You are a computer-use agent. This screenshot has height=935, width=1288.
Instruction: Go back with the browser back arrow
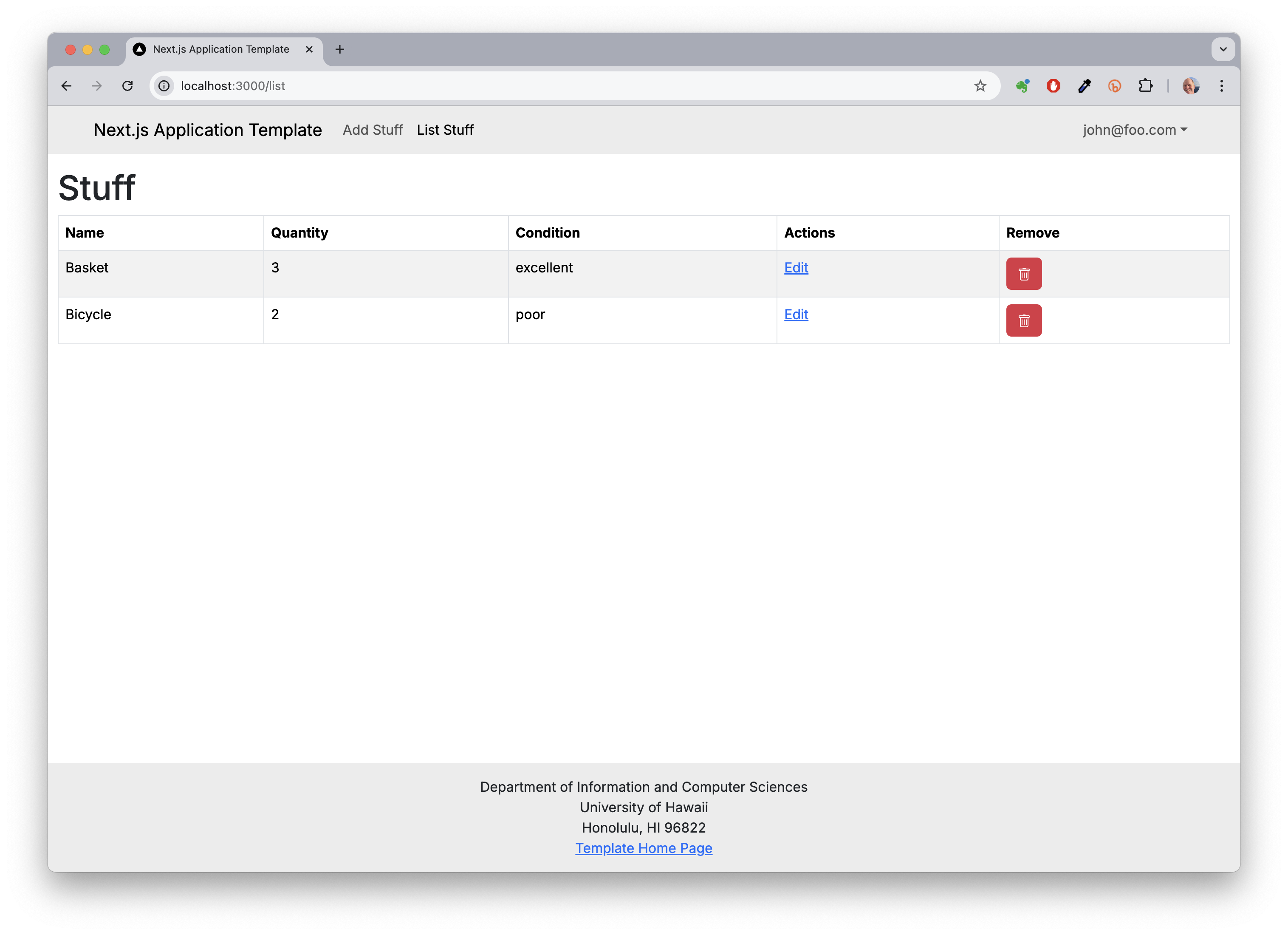pos(66,86)
